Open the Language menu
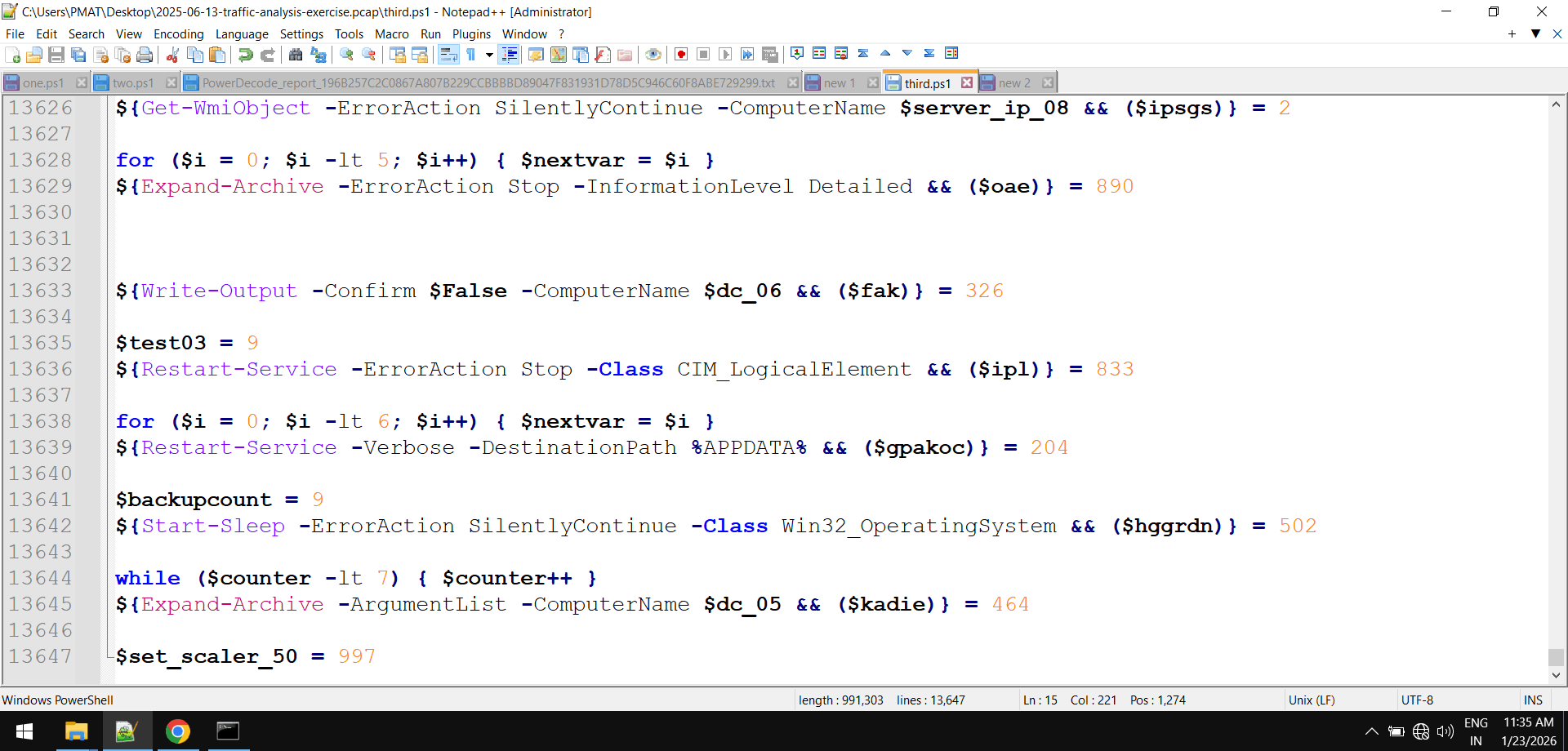The image size is (1568, 751). pyautogui.click(x=242, y=33)
